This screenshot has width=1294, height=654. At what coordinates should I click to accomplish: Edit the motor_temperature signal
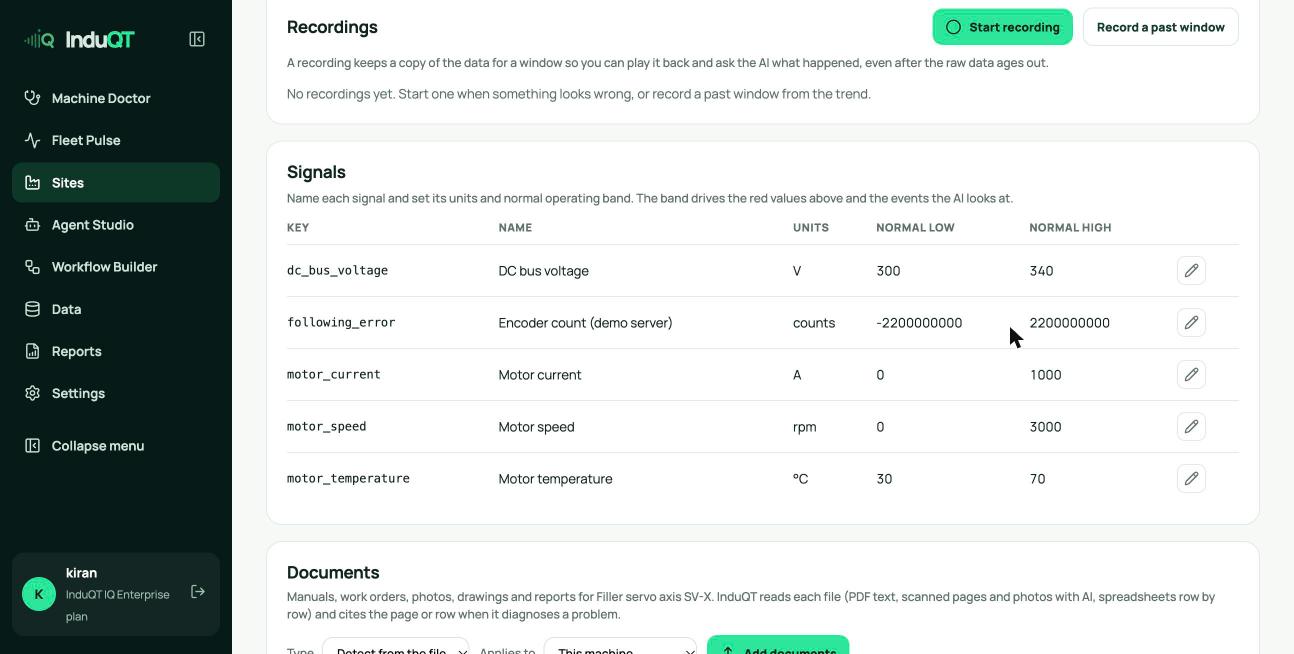coord(1191,478)
